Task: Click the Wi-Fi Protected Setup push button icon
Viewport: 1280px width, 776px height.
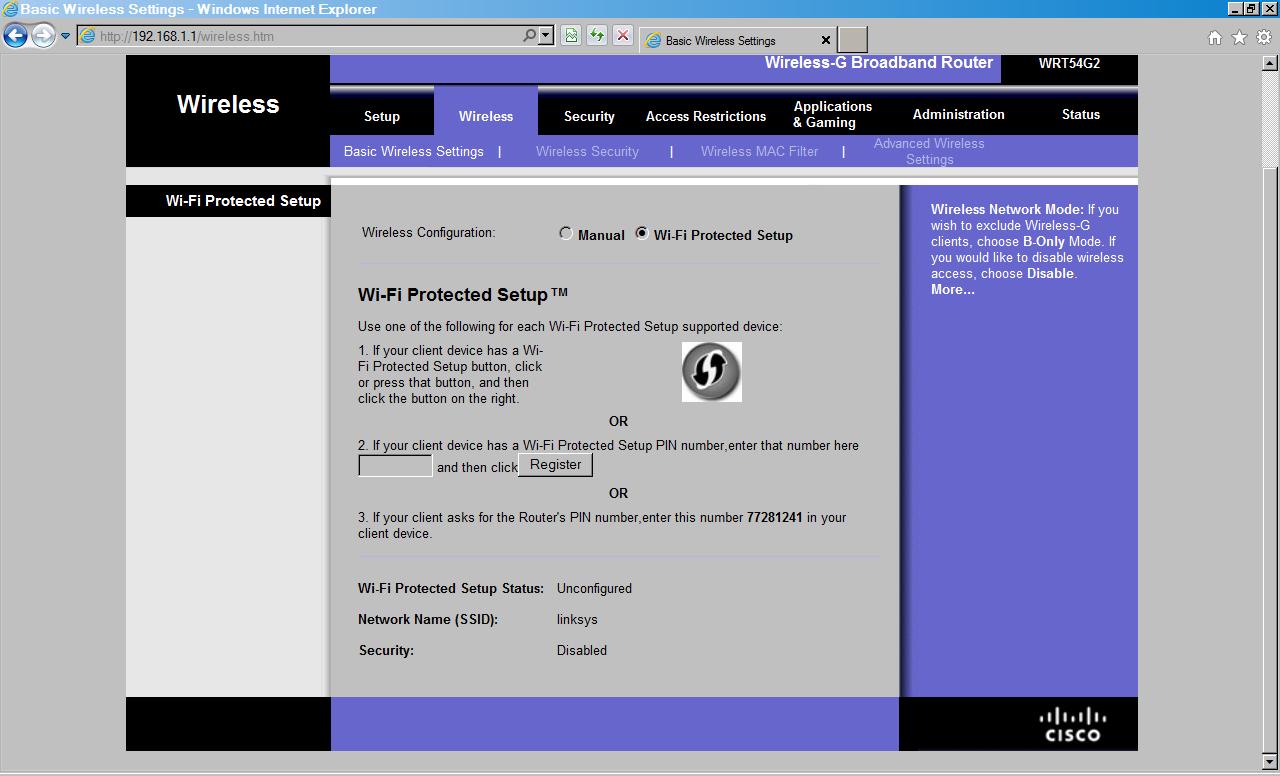Action: (x=711, y=372)
